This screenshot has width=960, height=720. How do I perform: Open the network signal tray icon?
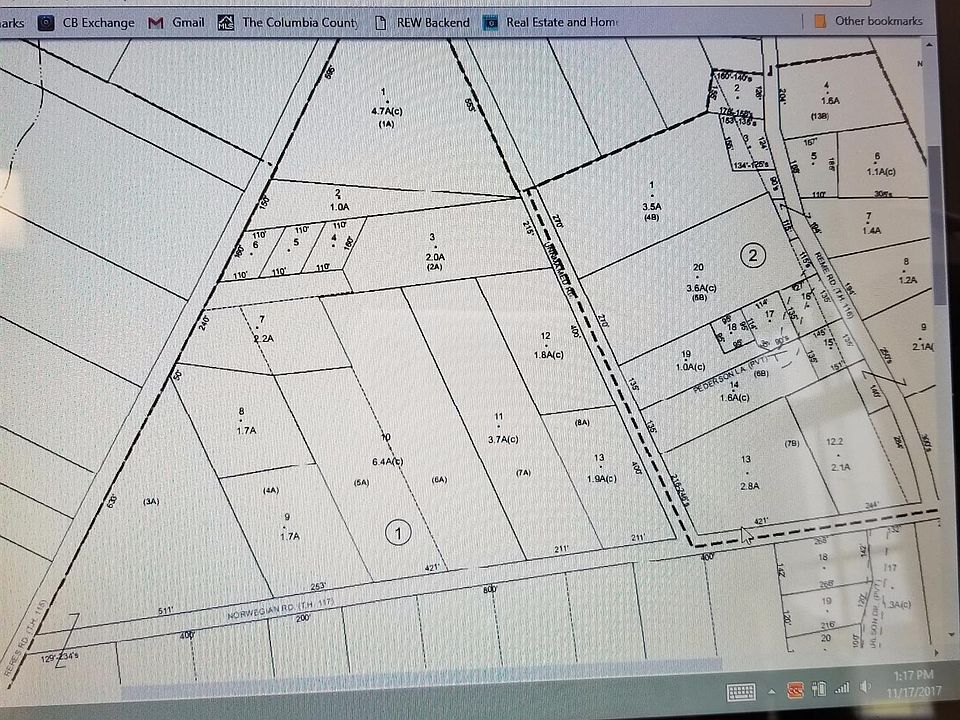[x=842, y=688]
